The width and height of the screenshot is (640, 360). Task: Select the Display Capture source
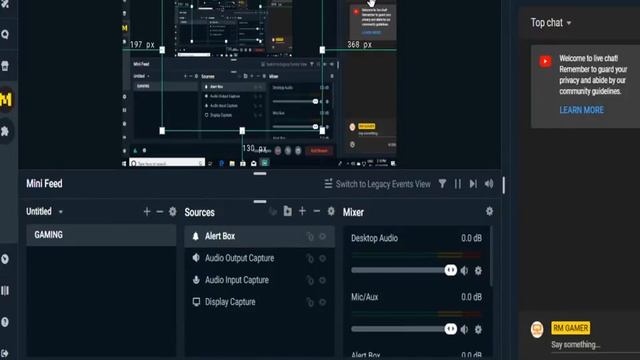click(260, 302)
